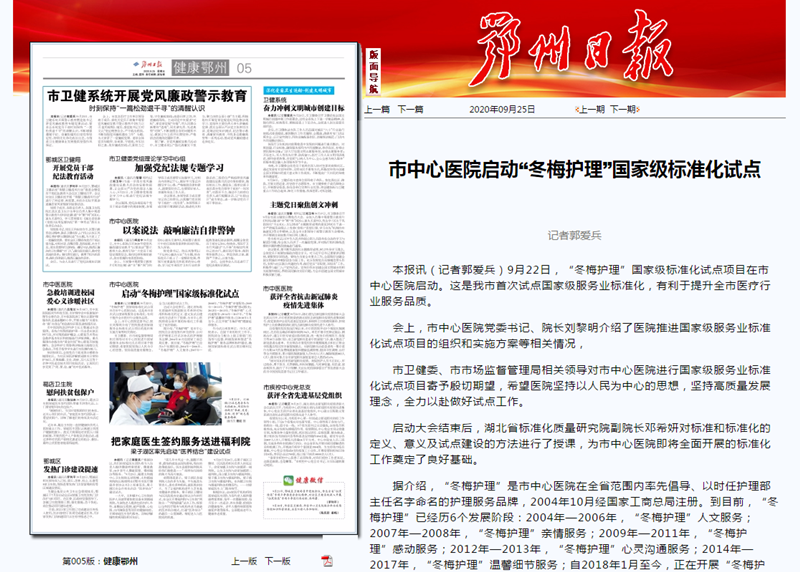The image size is (800, 572).
Task: Open article 奋力冲刺文明城市创建目标
Action: coord(304,108)
